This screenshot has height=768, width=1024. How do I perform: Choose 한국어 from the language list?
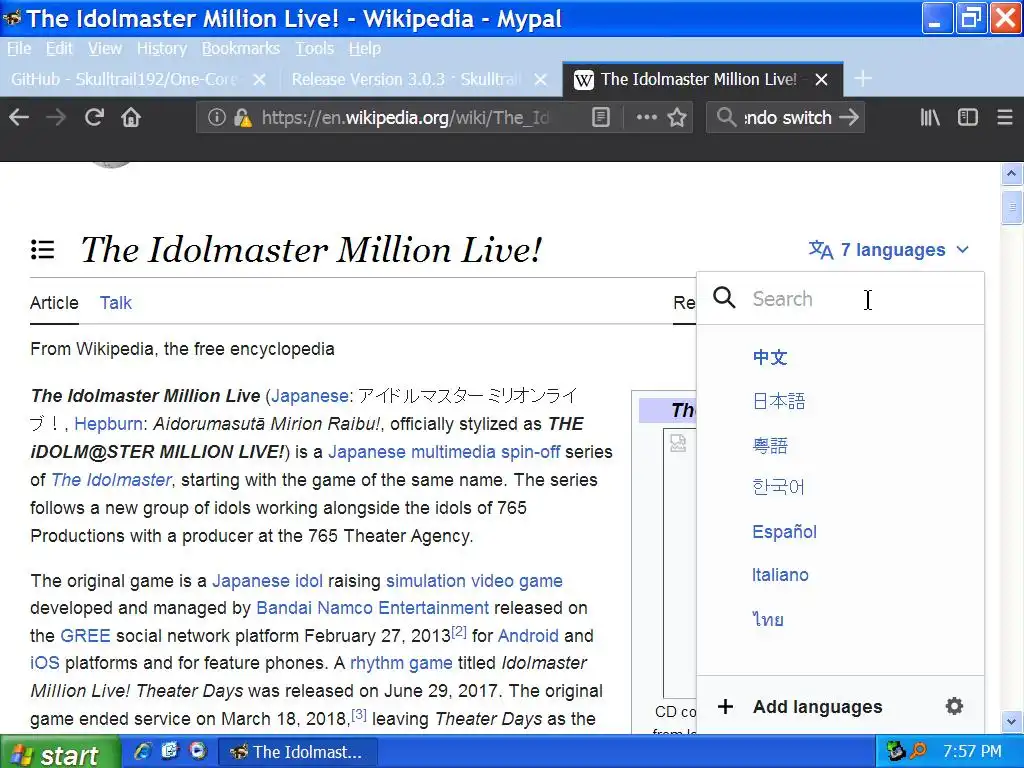(778, 487)
